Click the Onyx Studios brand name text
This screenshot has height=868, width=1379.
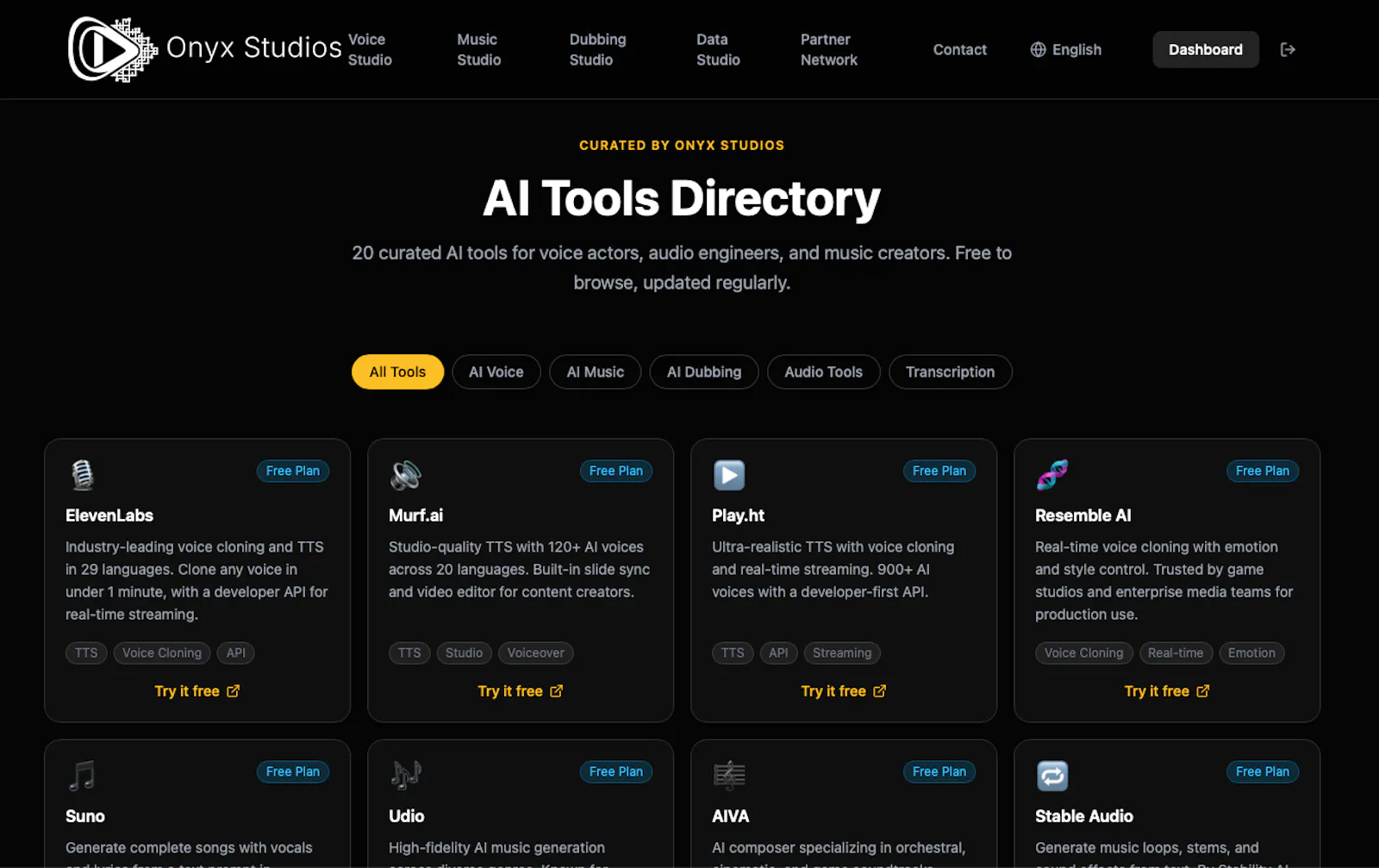[253, 48]
